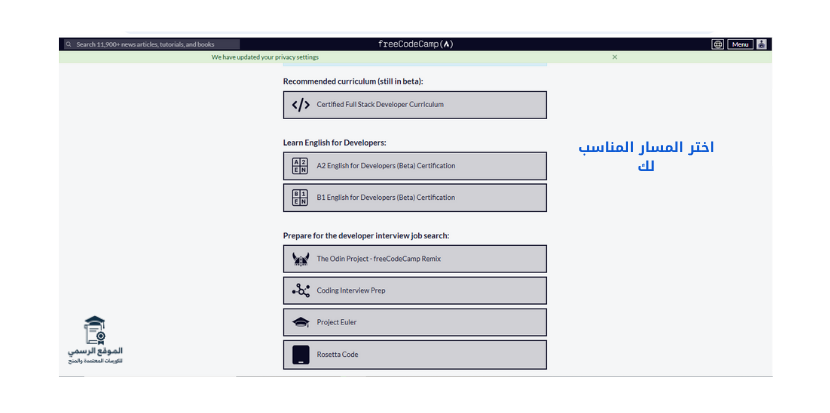Click the Odin Project viking helmet icon
Image resolution: width=830 pixels, height=413 pixels.
click(x=300, y=259)
